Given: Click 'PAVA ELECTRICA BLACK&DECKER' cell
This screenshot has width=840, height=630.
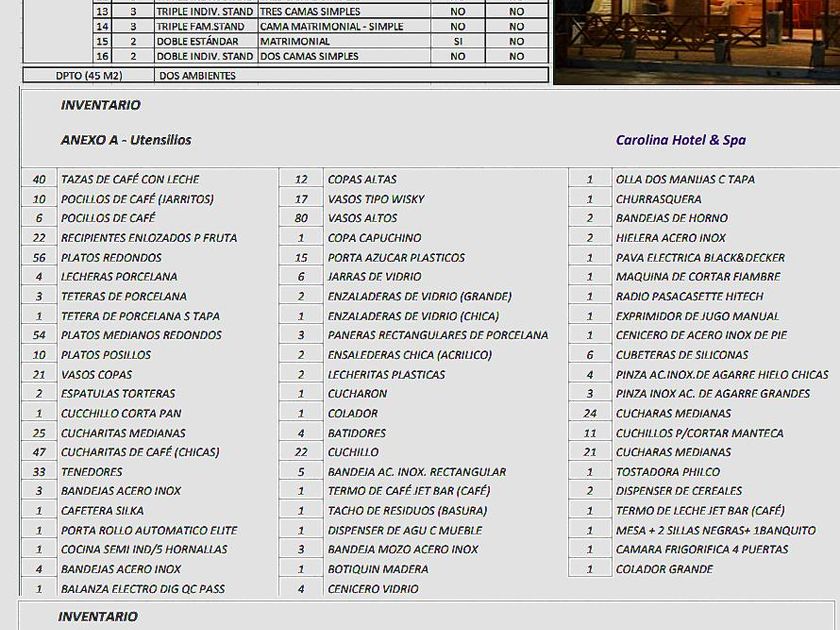Looking at the screenshot, I should pyautogui.click(x=700, y=258).
